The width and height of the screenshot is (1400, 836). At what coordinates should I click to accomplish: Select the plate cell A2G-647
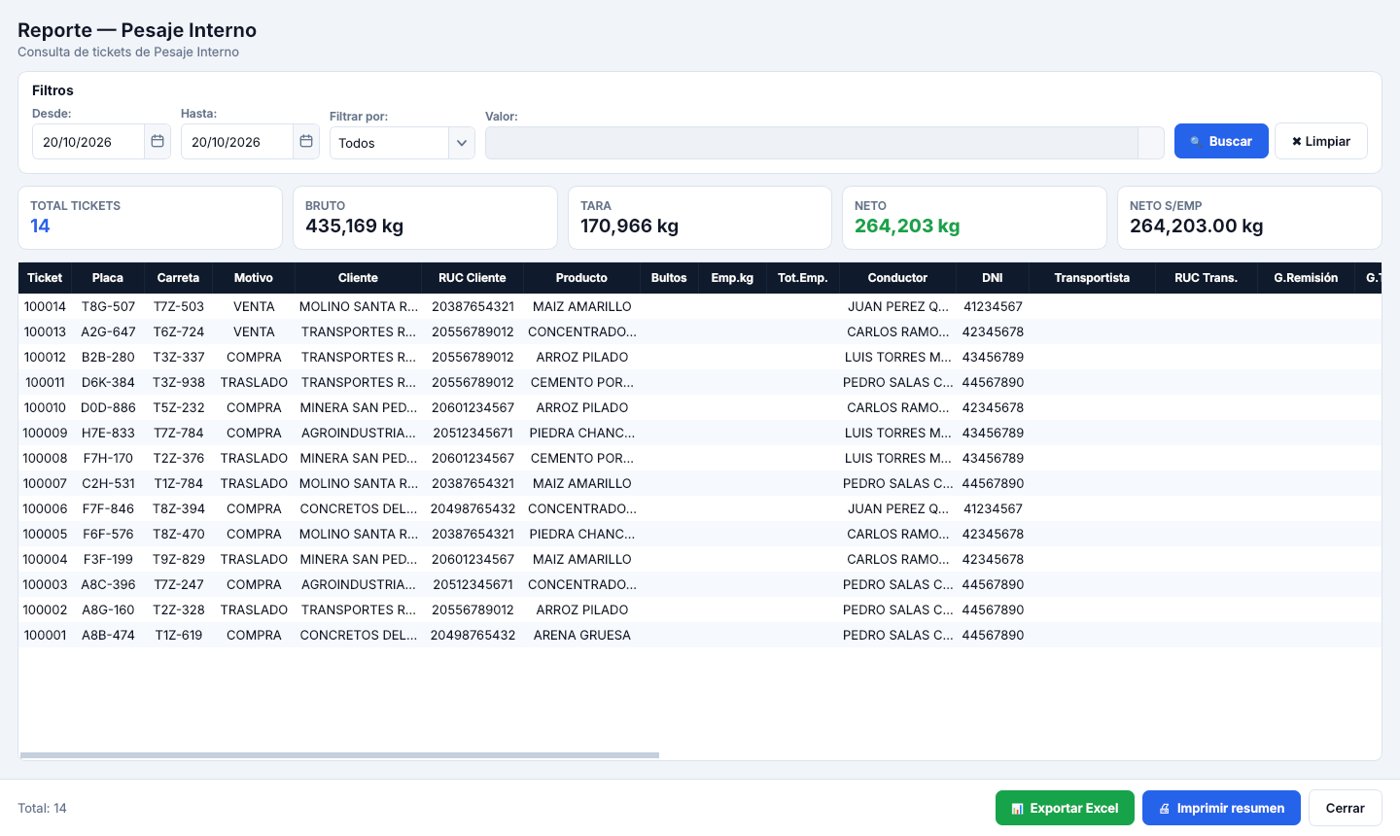(x=108, y=332)
